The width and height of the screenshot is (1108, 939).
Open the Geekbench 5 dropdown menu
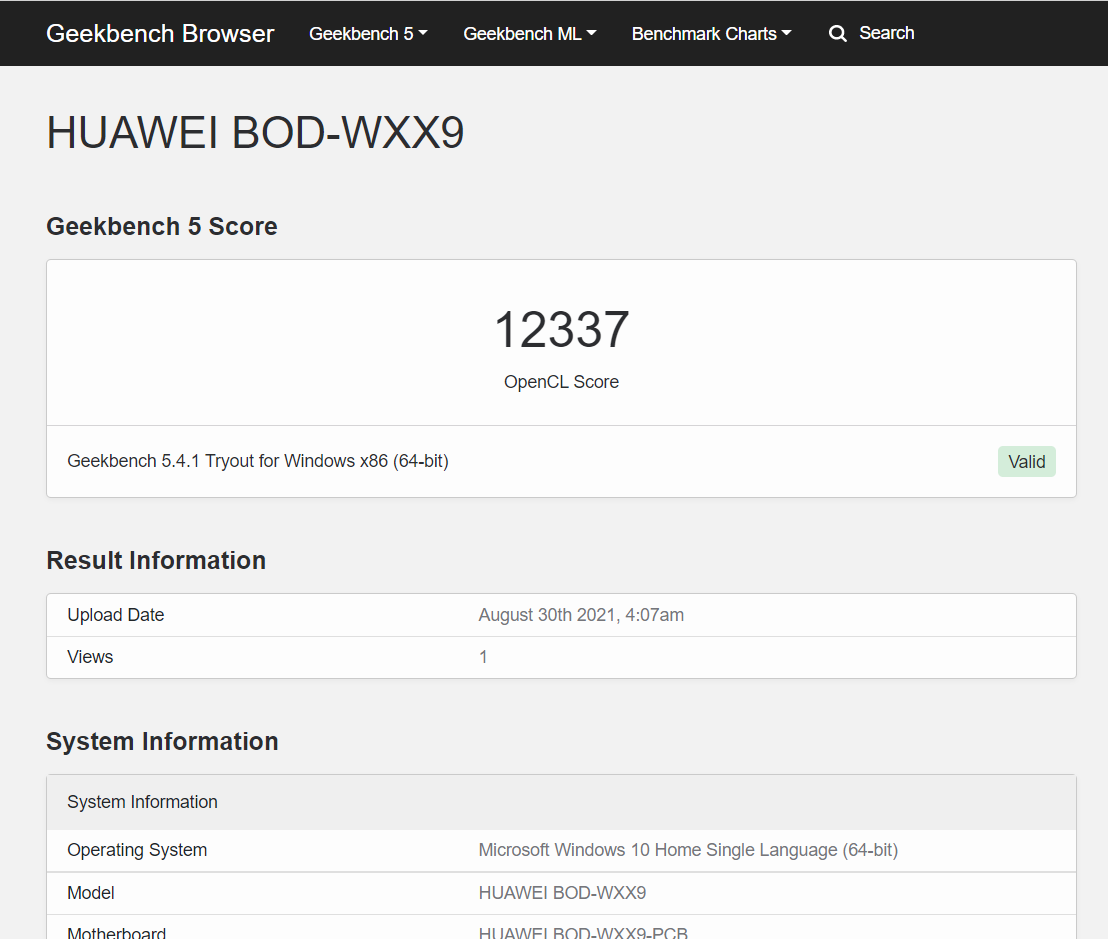coord(368,34)
